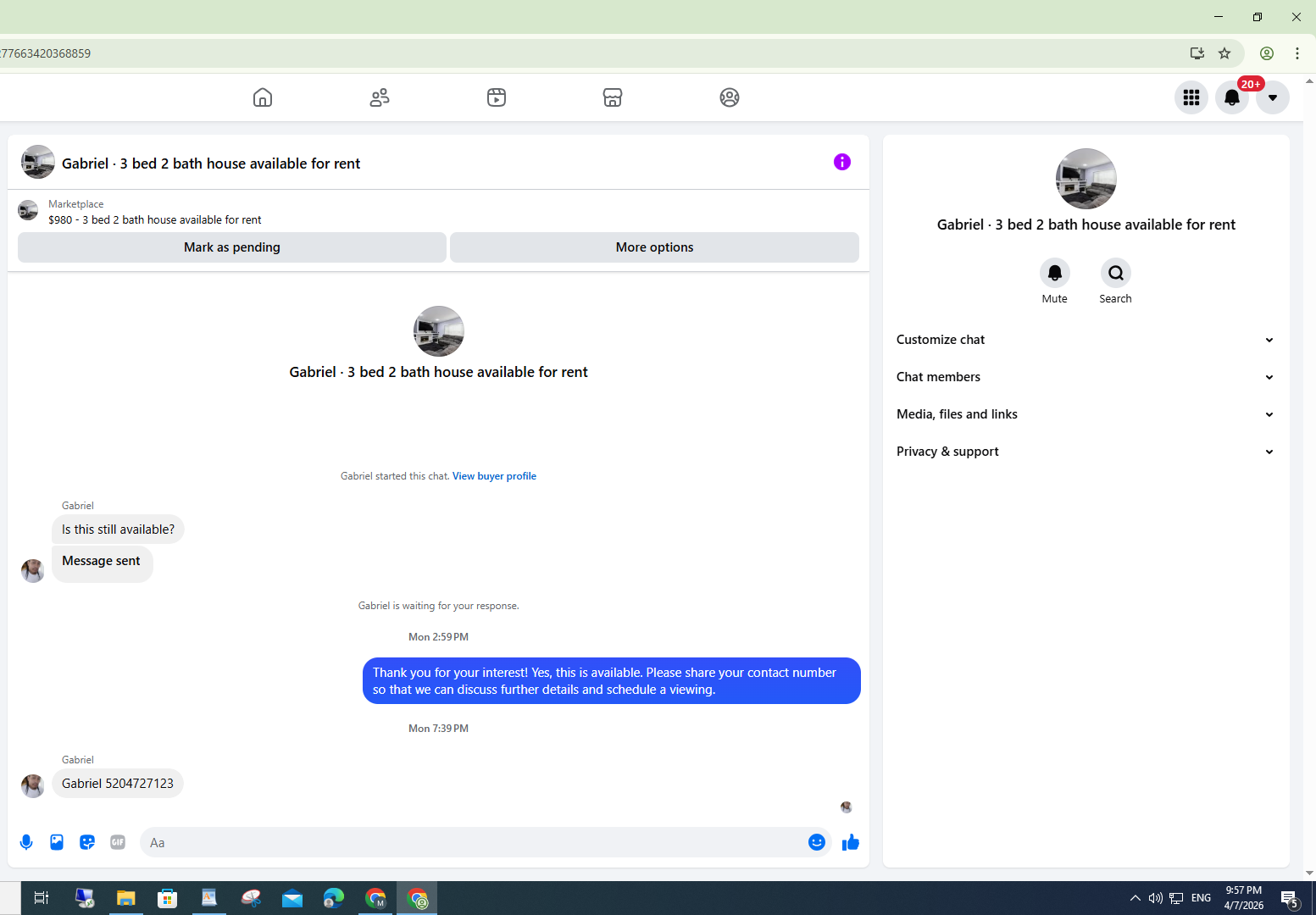Click the blue 'Thank you for your interest' message
Image resolution: width=1316 pixels, height=915 pixels.
[612, 681]
